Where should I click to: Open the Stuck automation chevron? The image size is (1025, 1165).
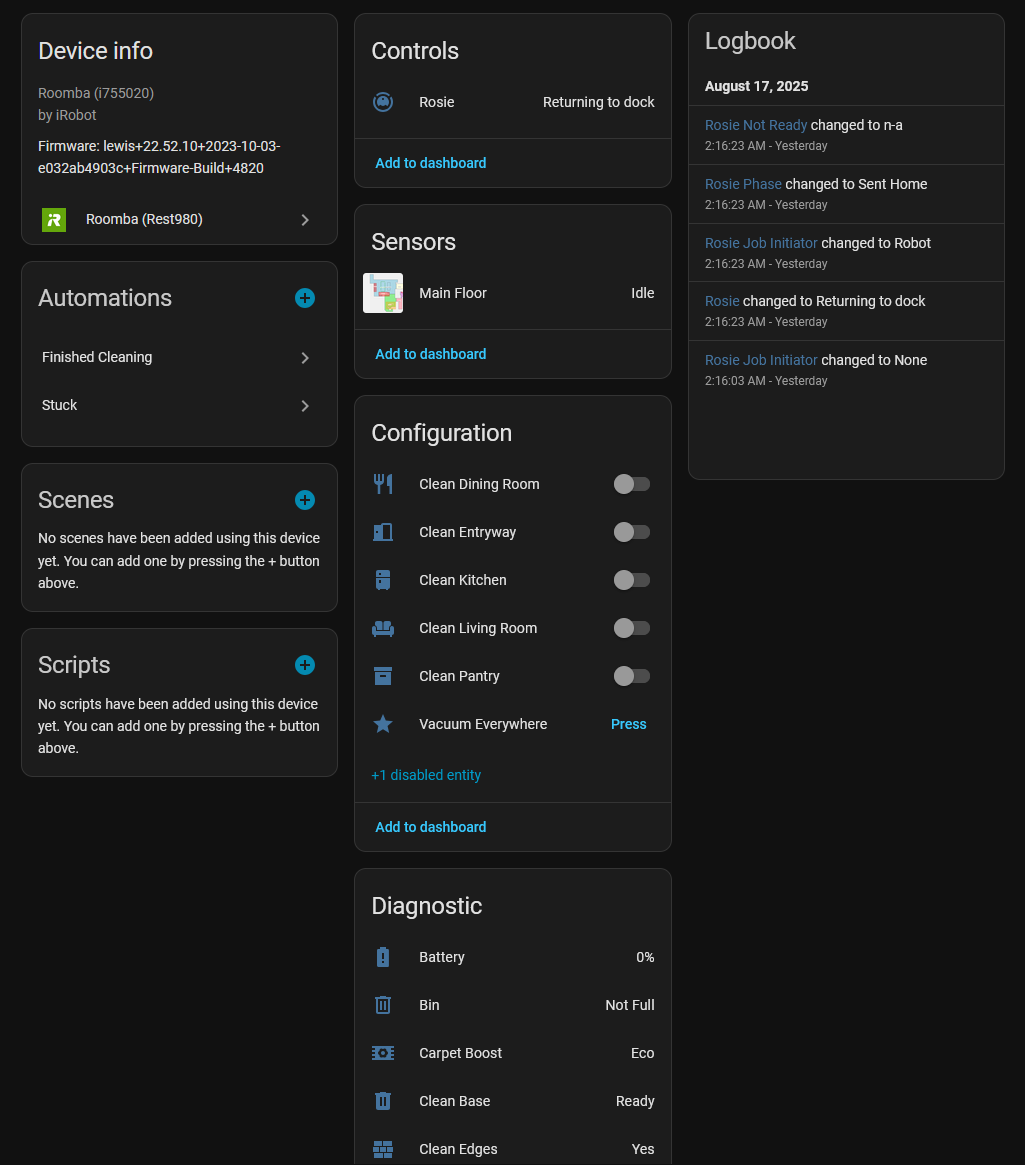click(305, 406)
